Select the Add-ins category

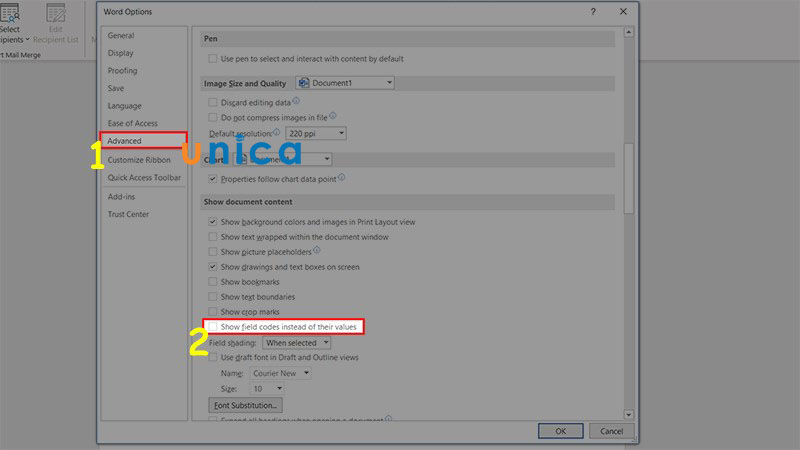click(x=121, y=196)
